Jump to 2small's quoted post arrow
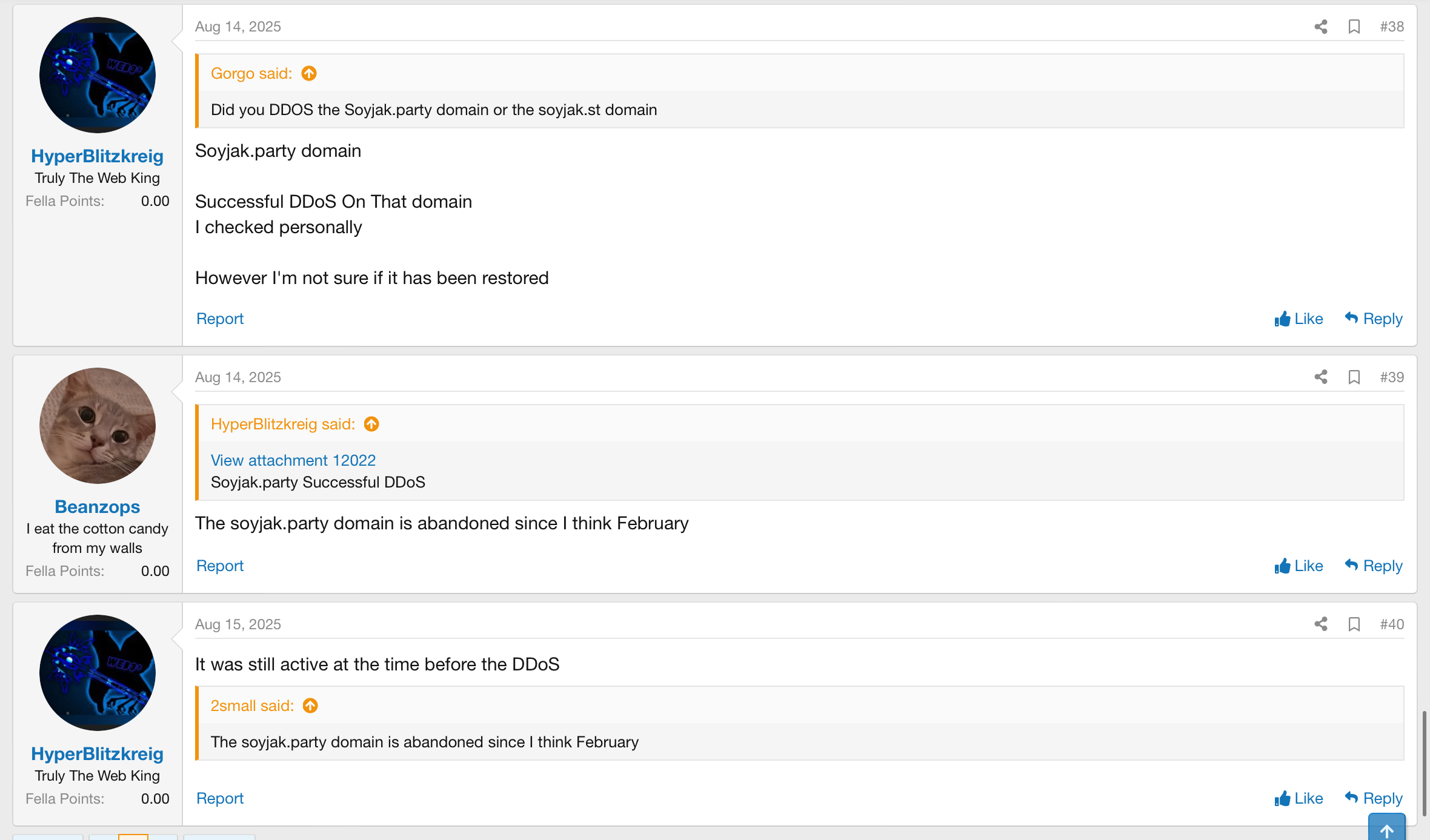The image size is (1430, 840). (x=310, y=706)
